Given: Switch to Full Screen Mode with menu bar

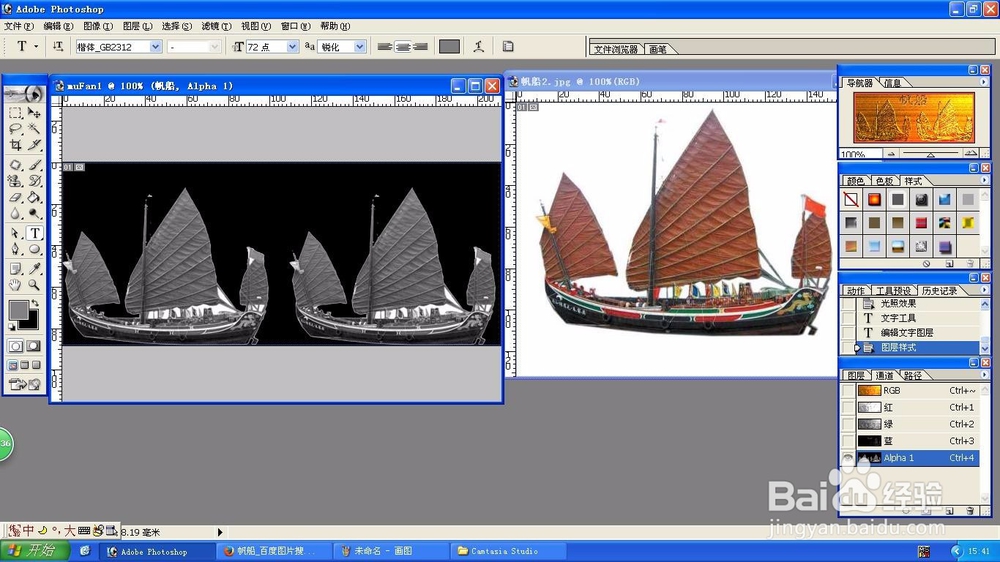Looking at the screenshot, I should pos(25,365).
